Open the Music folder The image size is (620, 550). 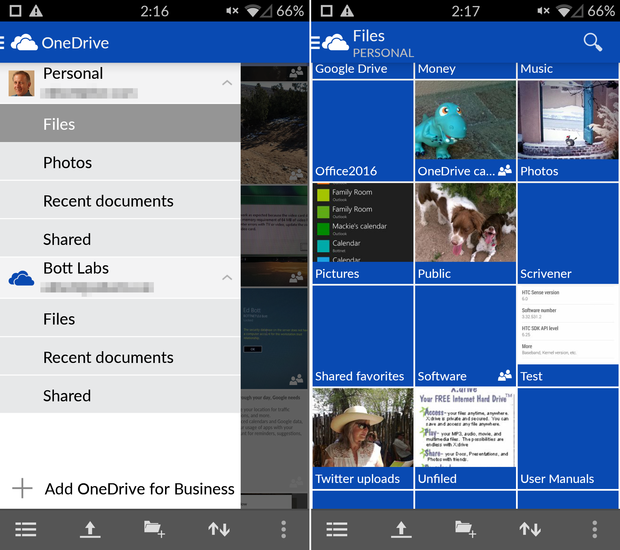click(x=568, y=70)
